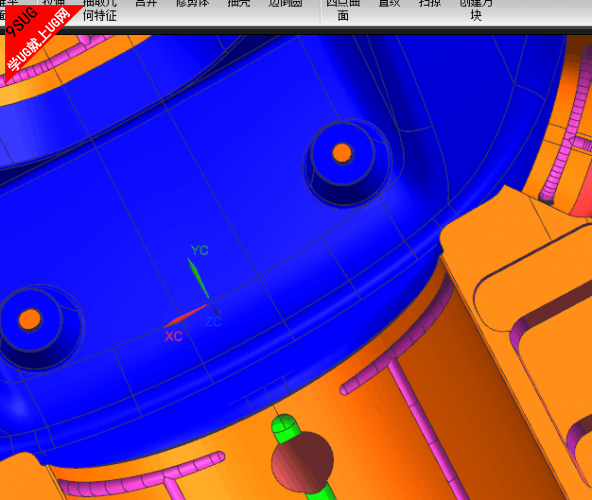
Task: Select the brown sphere at the bottom
Action: (x=302, y=462)
